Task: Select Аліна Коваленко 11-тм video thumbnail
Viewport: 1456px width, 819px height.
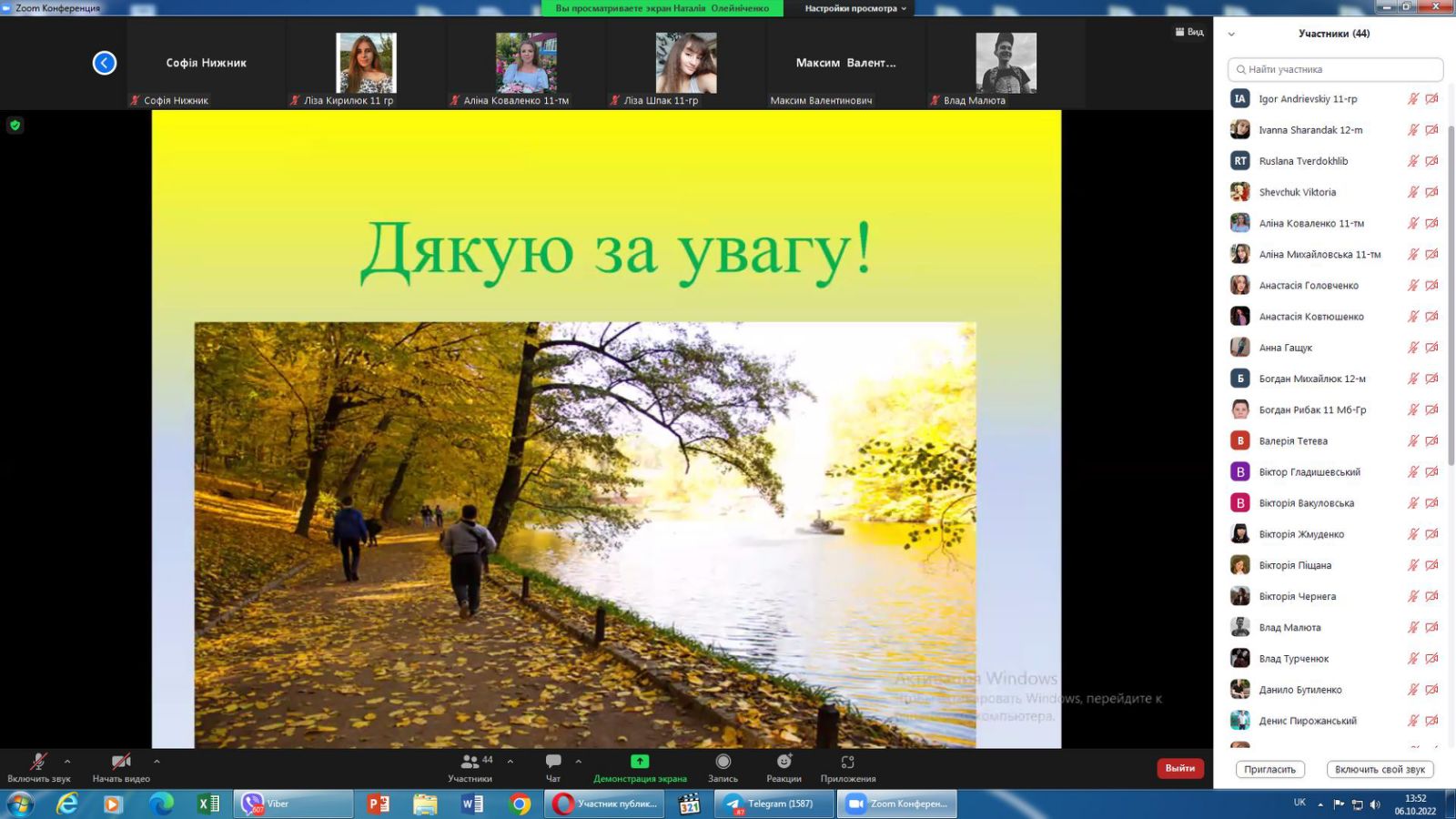Action: pos(526,63)
